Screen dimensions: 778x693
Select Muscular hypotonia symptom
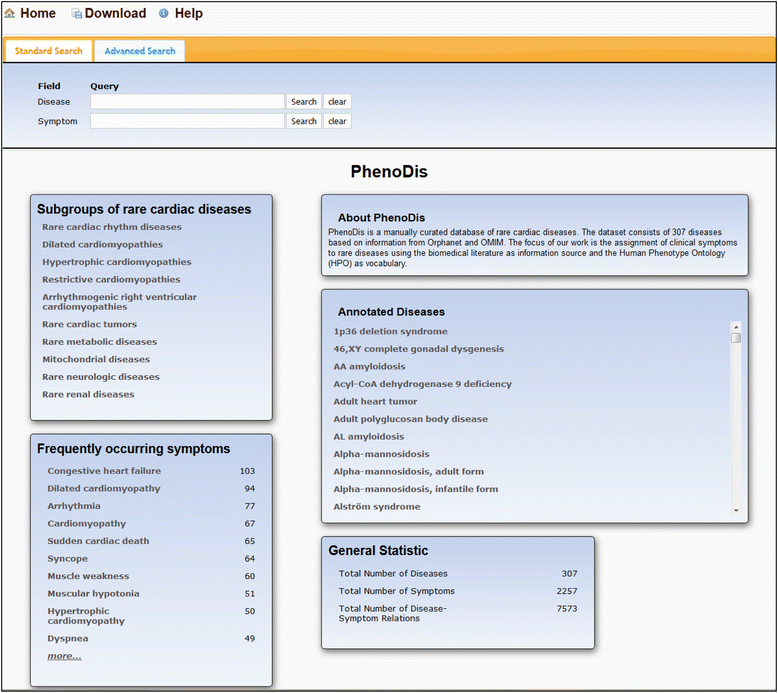[x=93, y=594]
